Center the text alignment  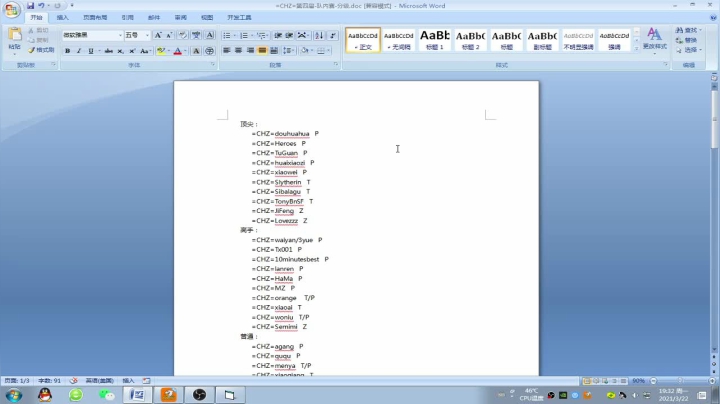pyautogui.click(x=238, y=50)
